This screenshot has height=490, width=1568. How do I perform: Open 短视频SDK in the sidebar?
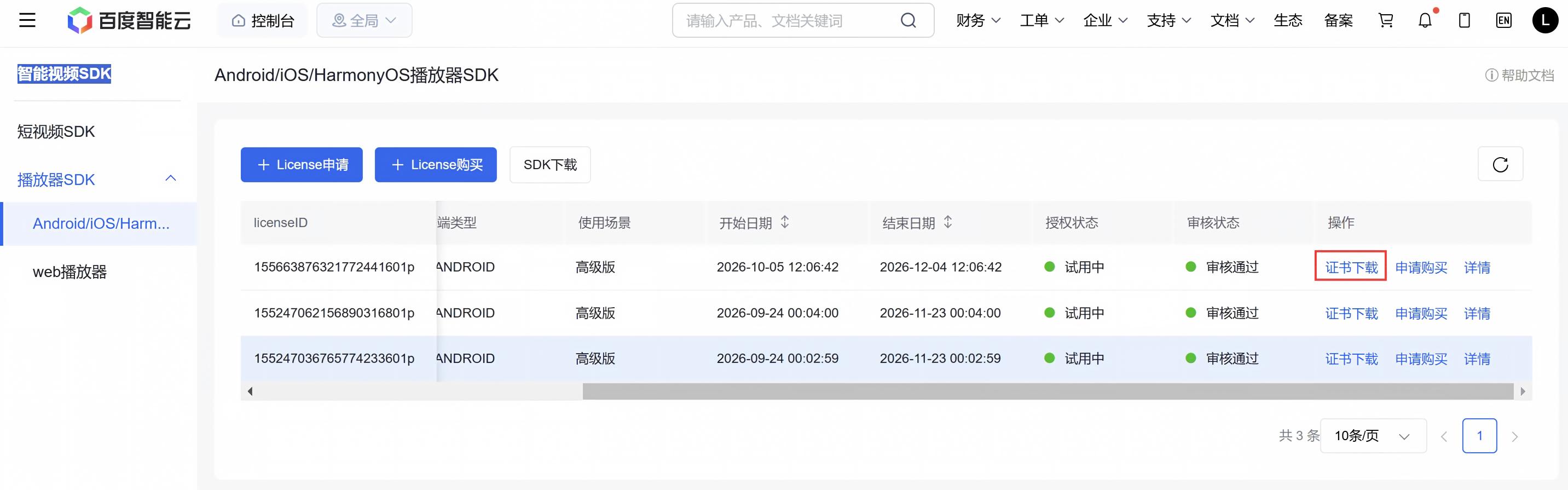point(56,131)
